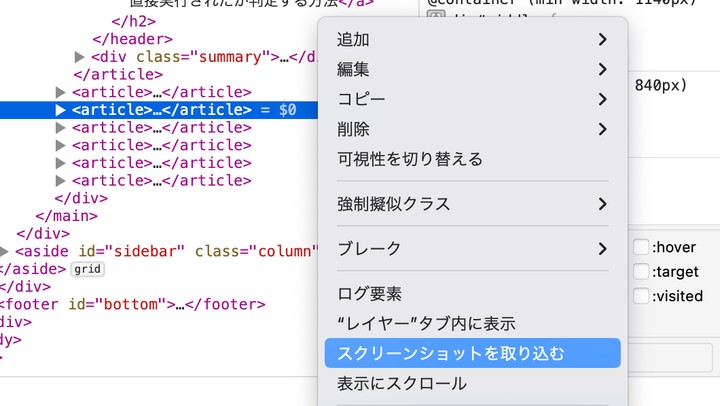The image size is (720, 406).
Task: Select the </aside> closing tag
Action: coord(33,269)
